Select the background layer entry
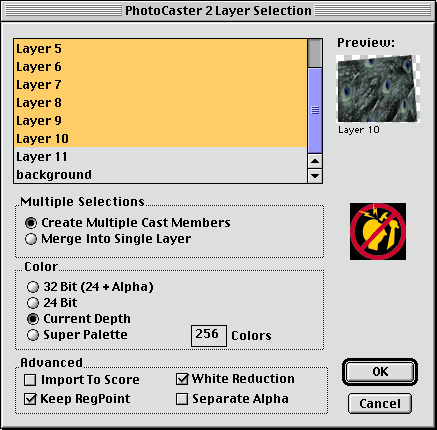This screenshot has width=437, height=430. click(160, 174)
